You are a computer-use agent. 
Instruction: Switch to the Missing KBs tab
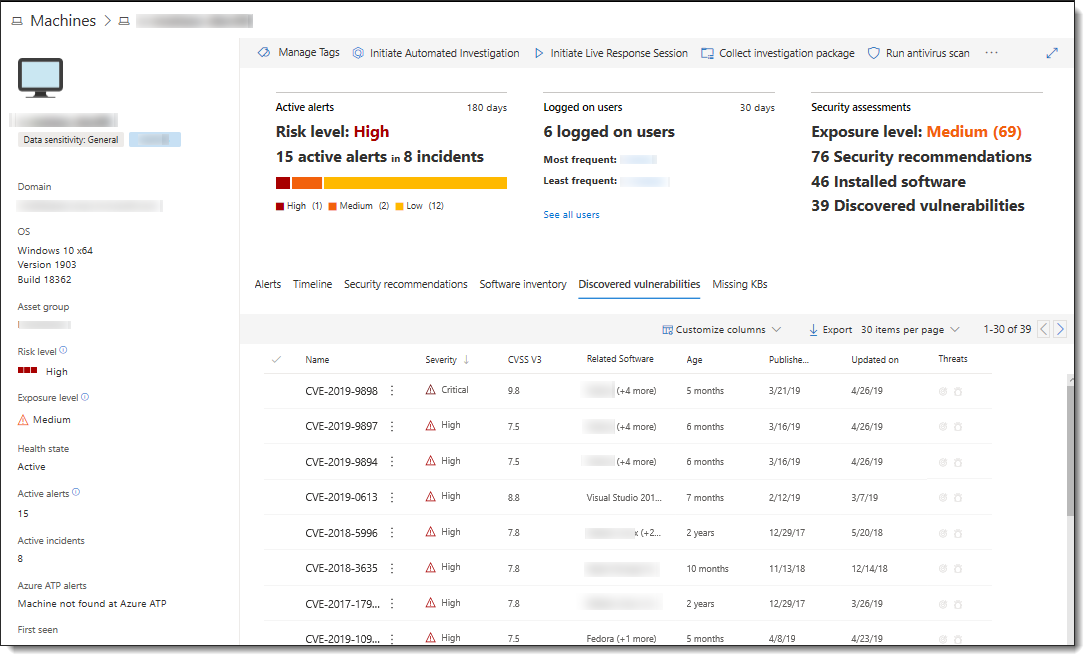point(739,285)
